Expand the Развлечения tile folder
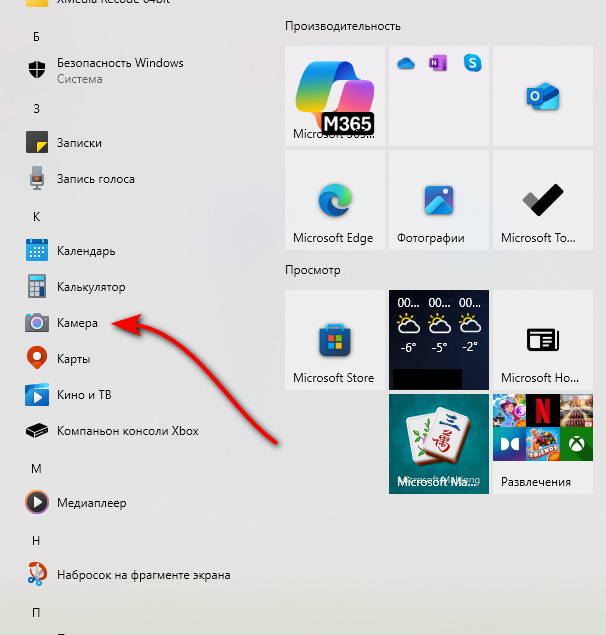This screenshot has width=606, height=635. click(543, 444)
